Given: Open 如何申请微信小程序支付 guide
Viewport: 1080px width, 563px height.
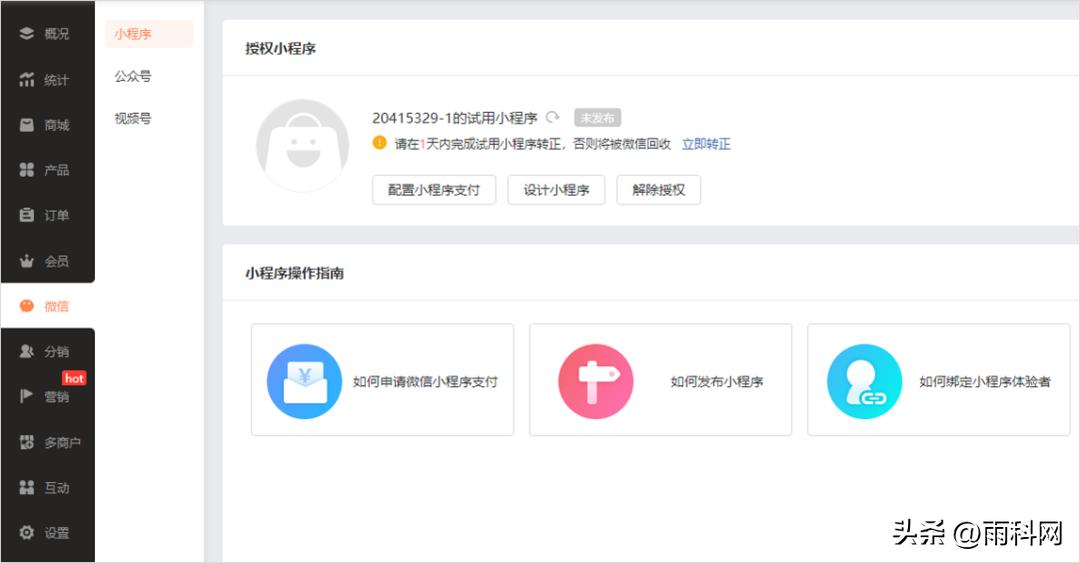Looking at the screenshot, I should 382,380.
